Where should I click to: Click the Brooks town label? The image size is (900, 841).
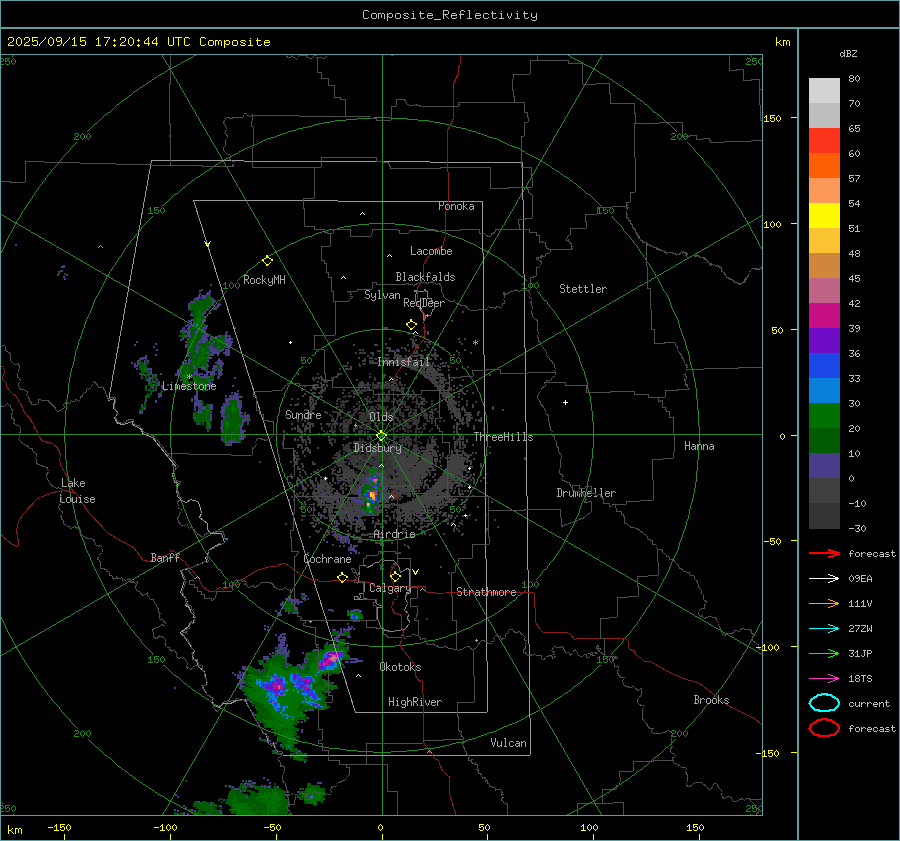tap(711, 700)
